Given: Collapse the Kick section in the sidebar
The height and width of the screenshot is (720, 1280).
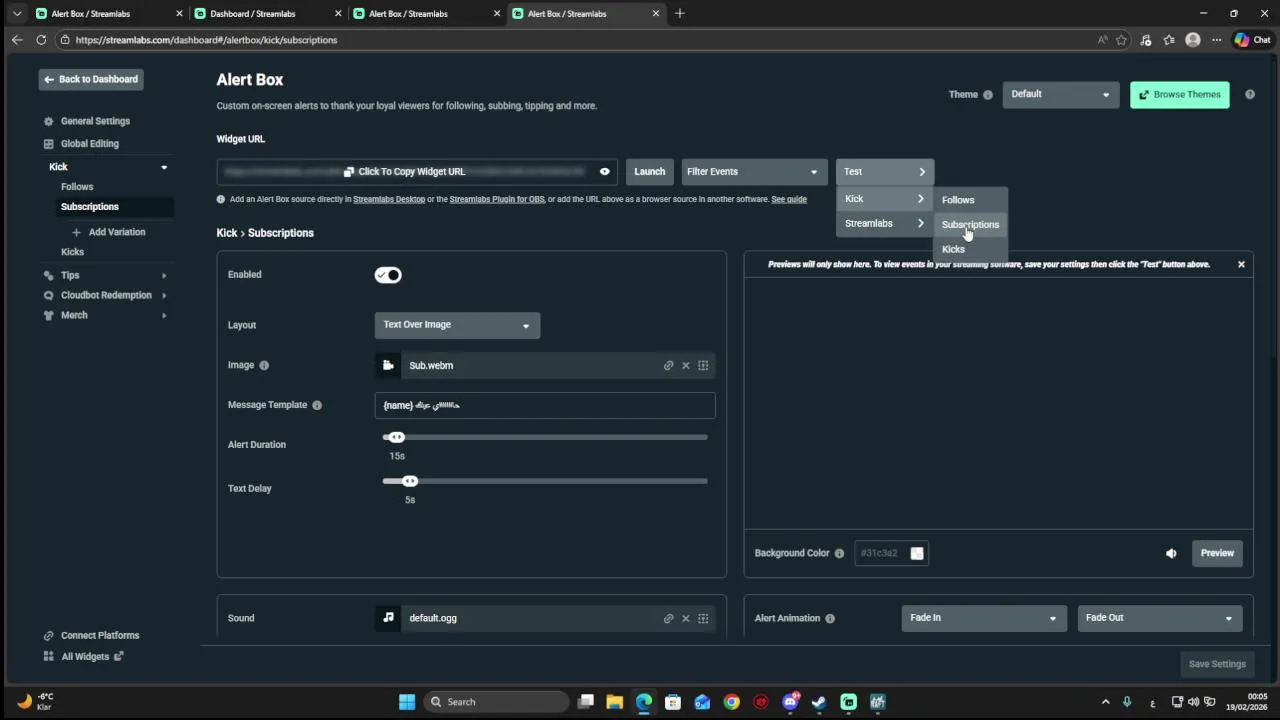Looking at the screenshot, I should [164, 167].
